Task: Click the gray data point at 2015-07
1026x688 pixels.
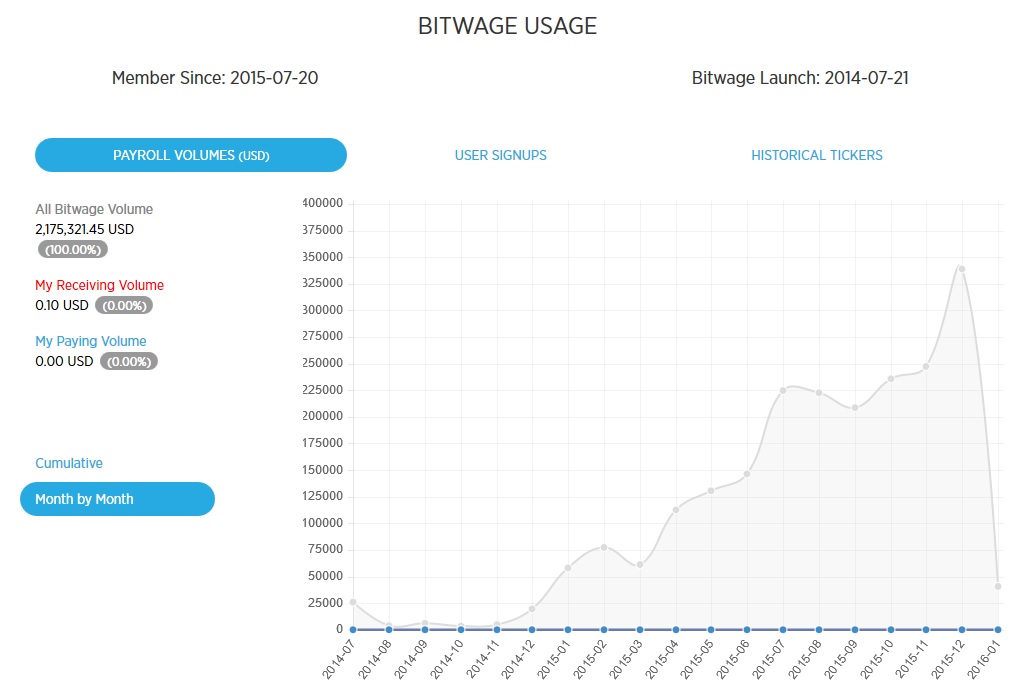Action: 783,390
